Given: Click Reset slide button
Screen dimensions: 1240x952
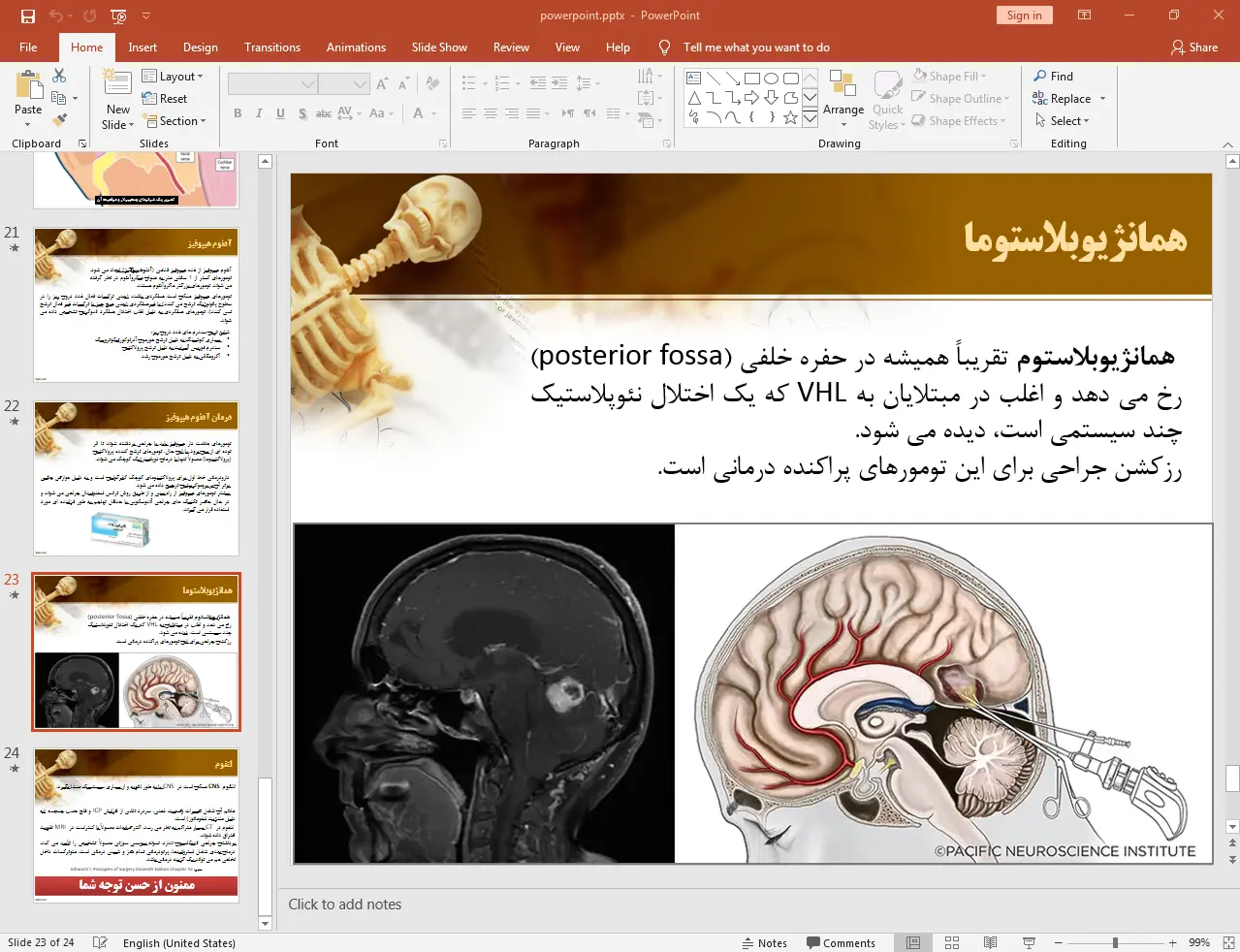Looking at the screenshot, I should (x=164, y=99).
